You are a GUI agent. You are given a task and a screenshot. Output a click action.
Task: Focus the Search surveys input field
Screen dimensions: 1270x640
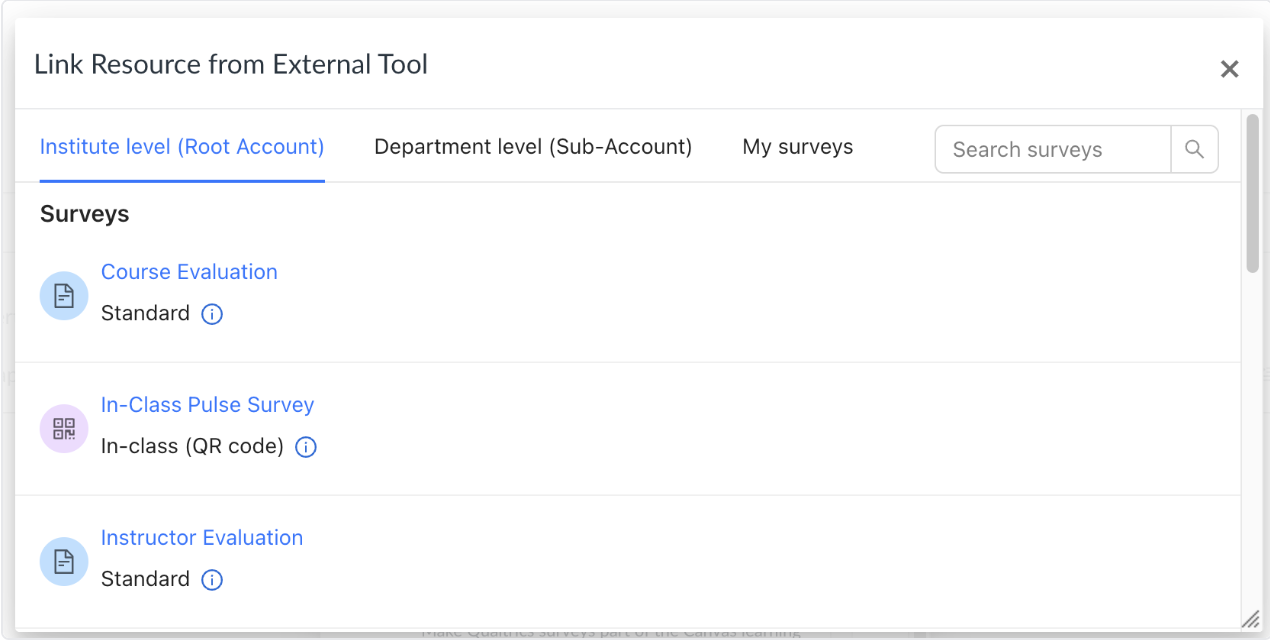click(x=1053, y=149)
